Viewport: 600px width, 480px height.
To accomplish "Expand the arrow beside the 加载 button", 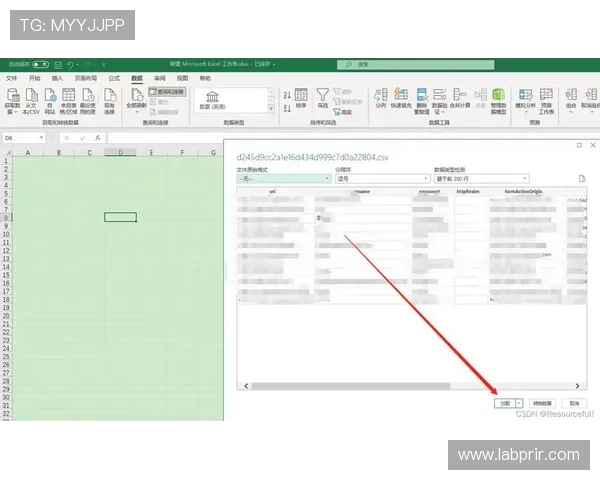I will (x=519, y=403).
